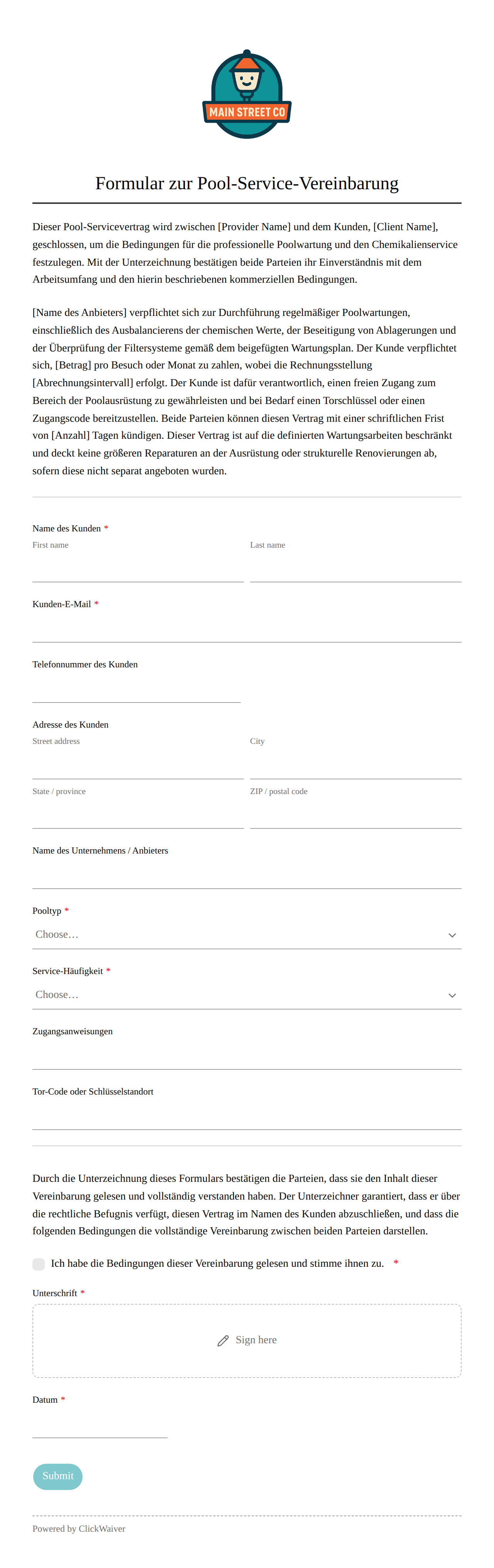Click the Main Street Co logo
The height and width of the screenshot is (1568, 494).
247,94
